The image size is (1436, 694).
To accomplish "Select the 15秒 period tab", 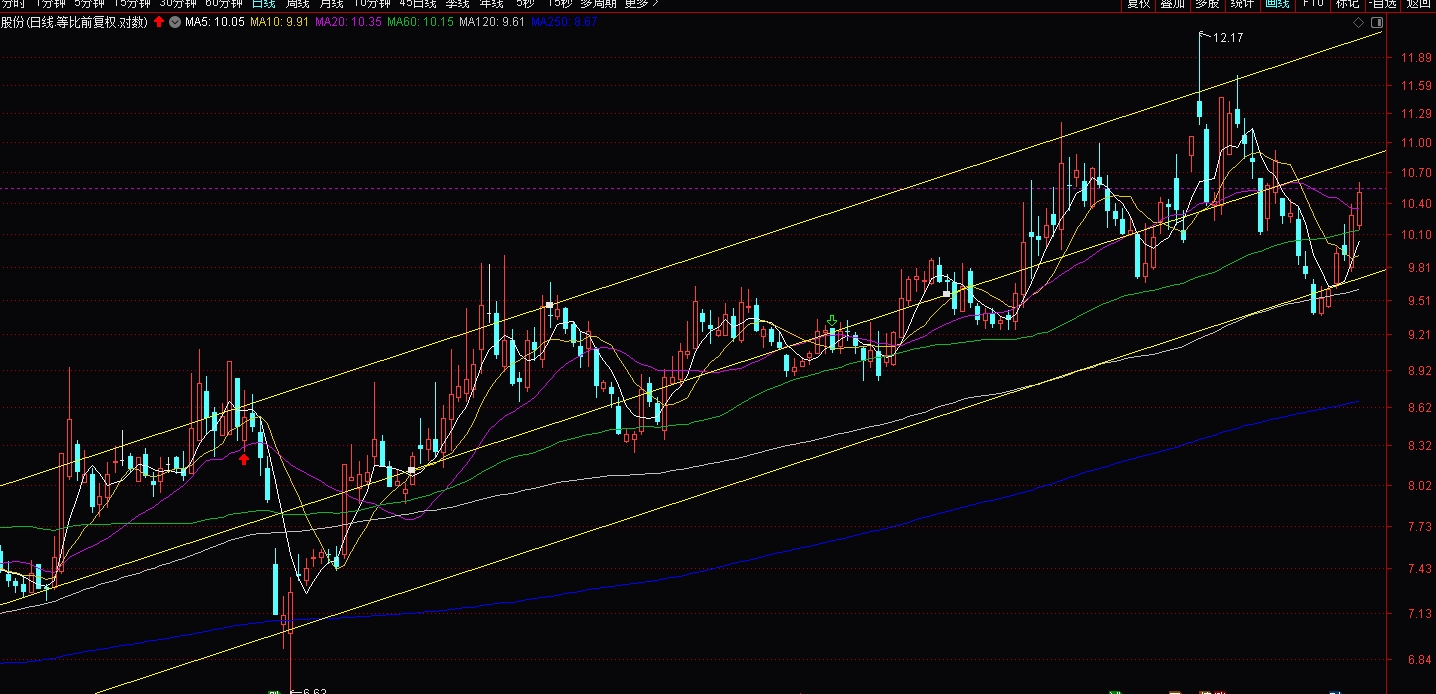I will pos(559,4).
